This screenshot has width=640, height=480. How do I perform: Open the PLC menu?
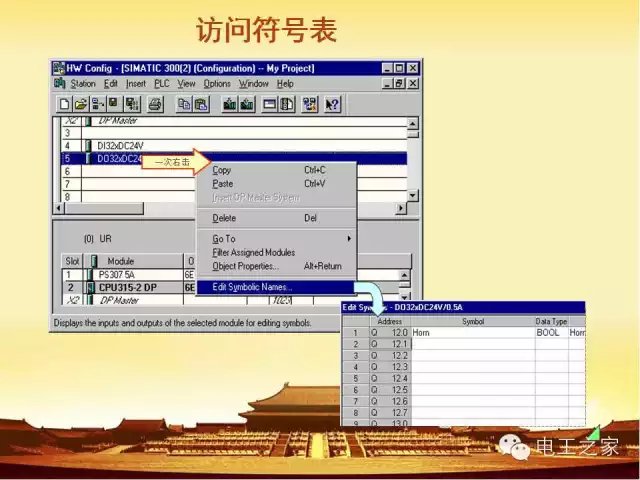(x=162, y=84)
